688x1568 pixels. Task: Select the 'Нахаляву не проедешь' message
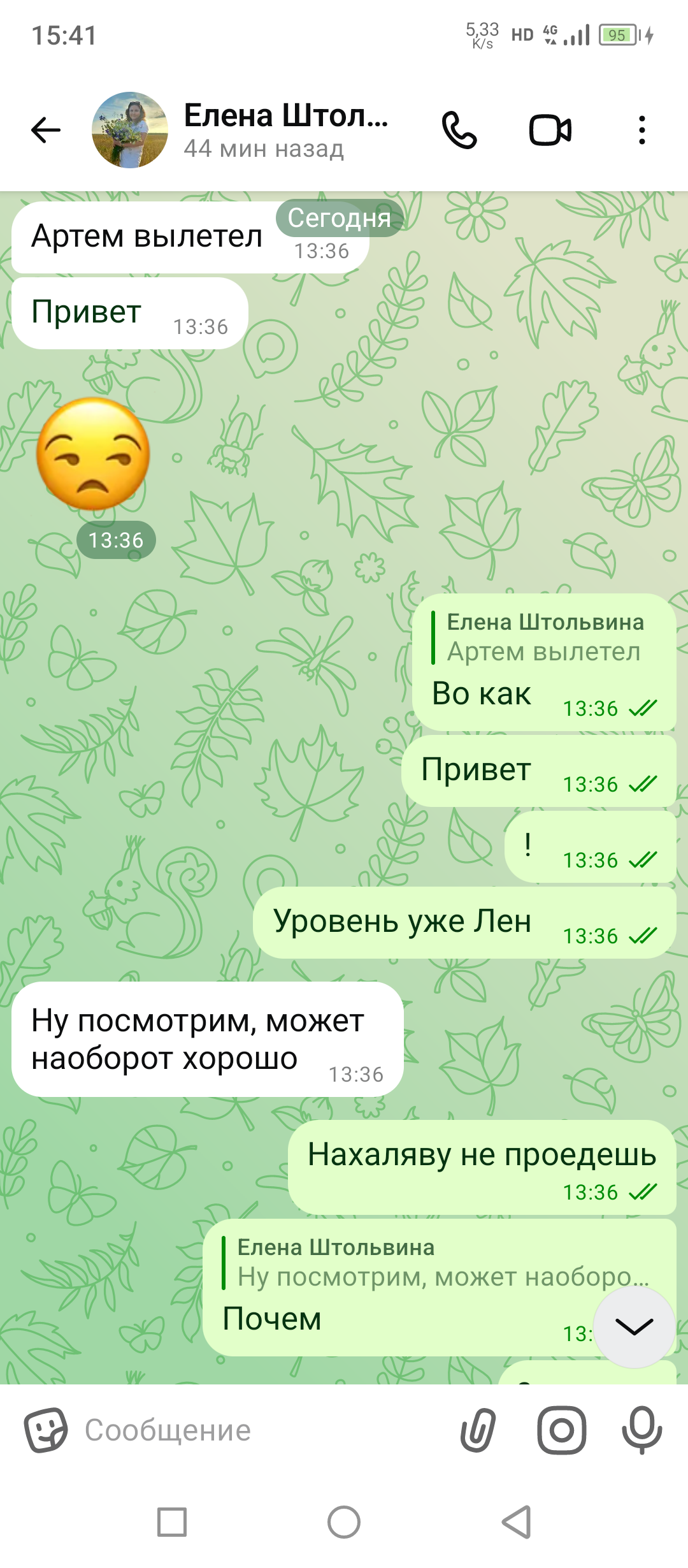pyautogui.click(x=482, y=1167)
